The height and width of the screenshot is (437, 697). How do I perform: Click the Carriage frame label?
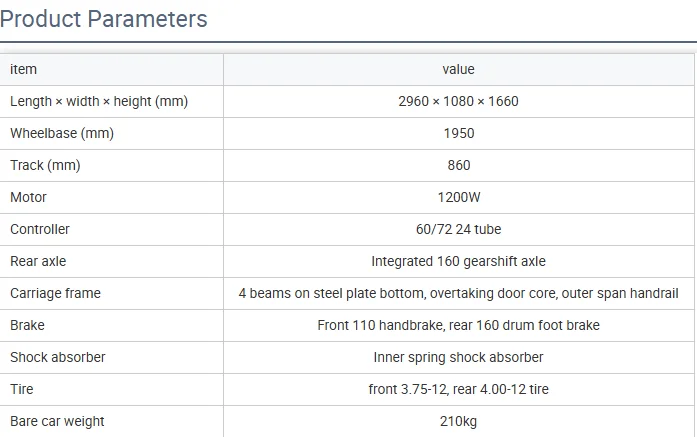point(55,293)
